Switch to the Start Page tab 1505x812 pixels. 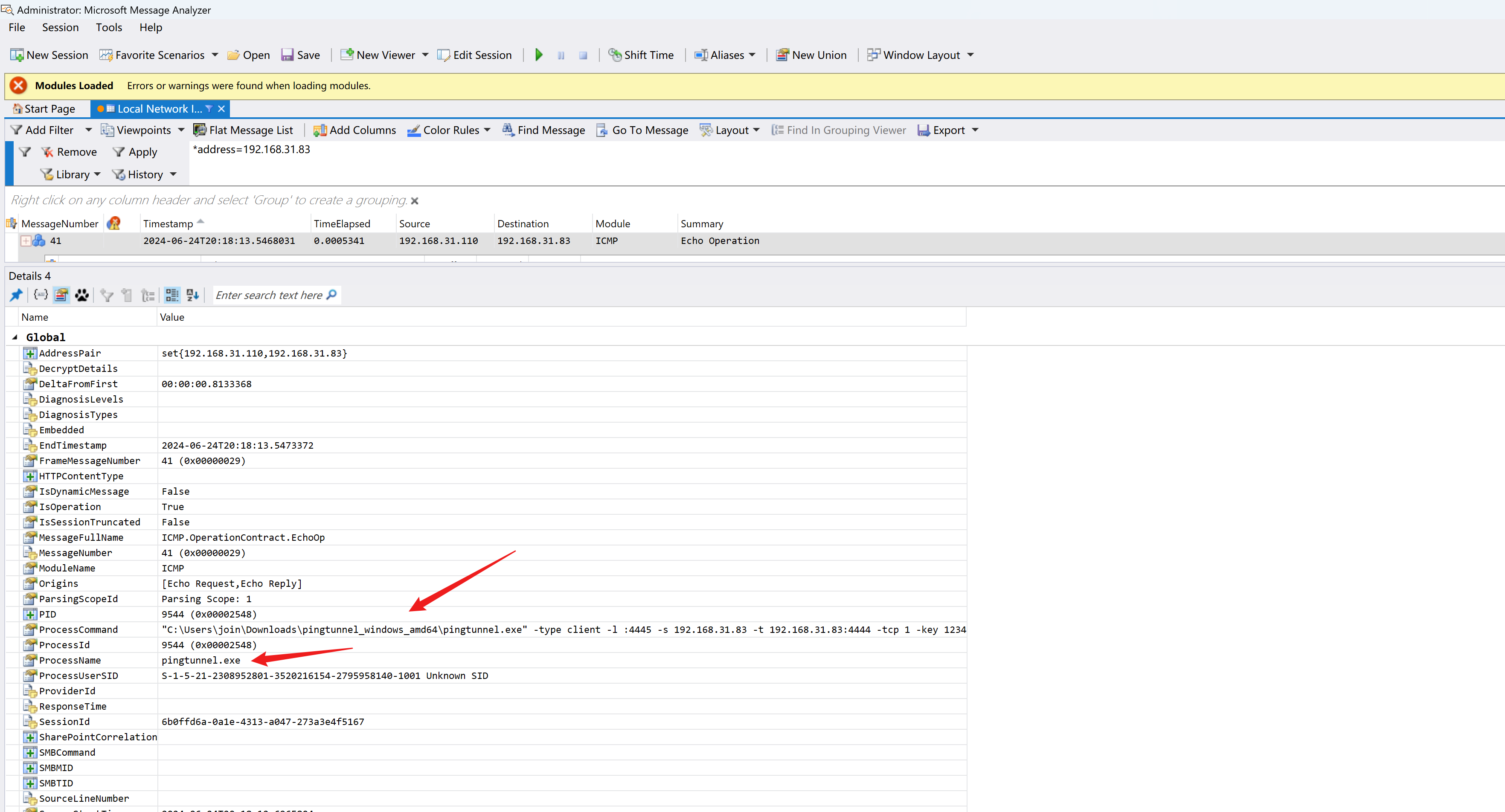pyautogui.click(x=45, y=109)
